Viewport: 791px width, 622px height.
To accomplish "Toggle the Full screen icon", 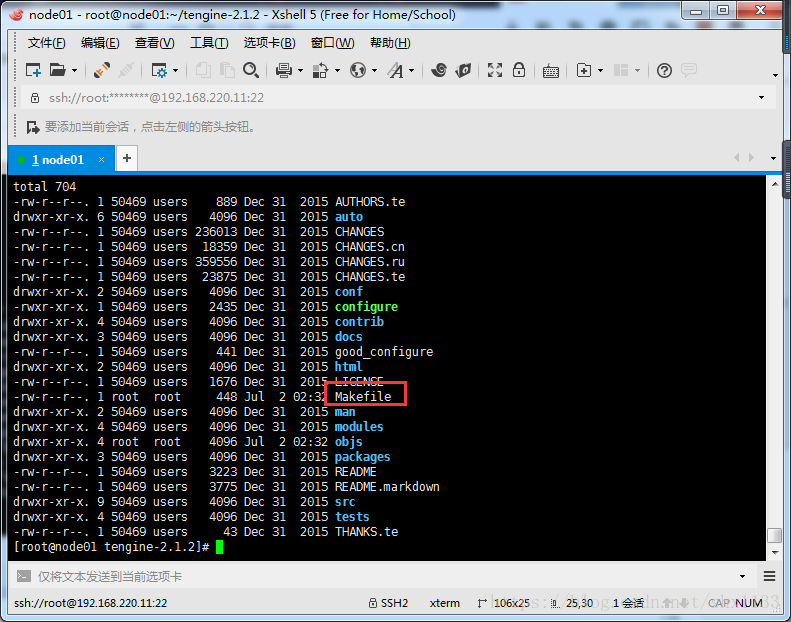I will pyautogui.click(x=495, y=71).
